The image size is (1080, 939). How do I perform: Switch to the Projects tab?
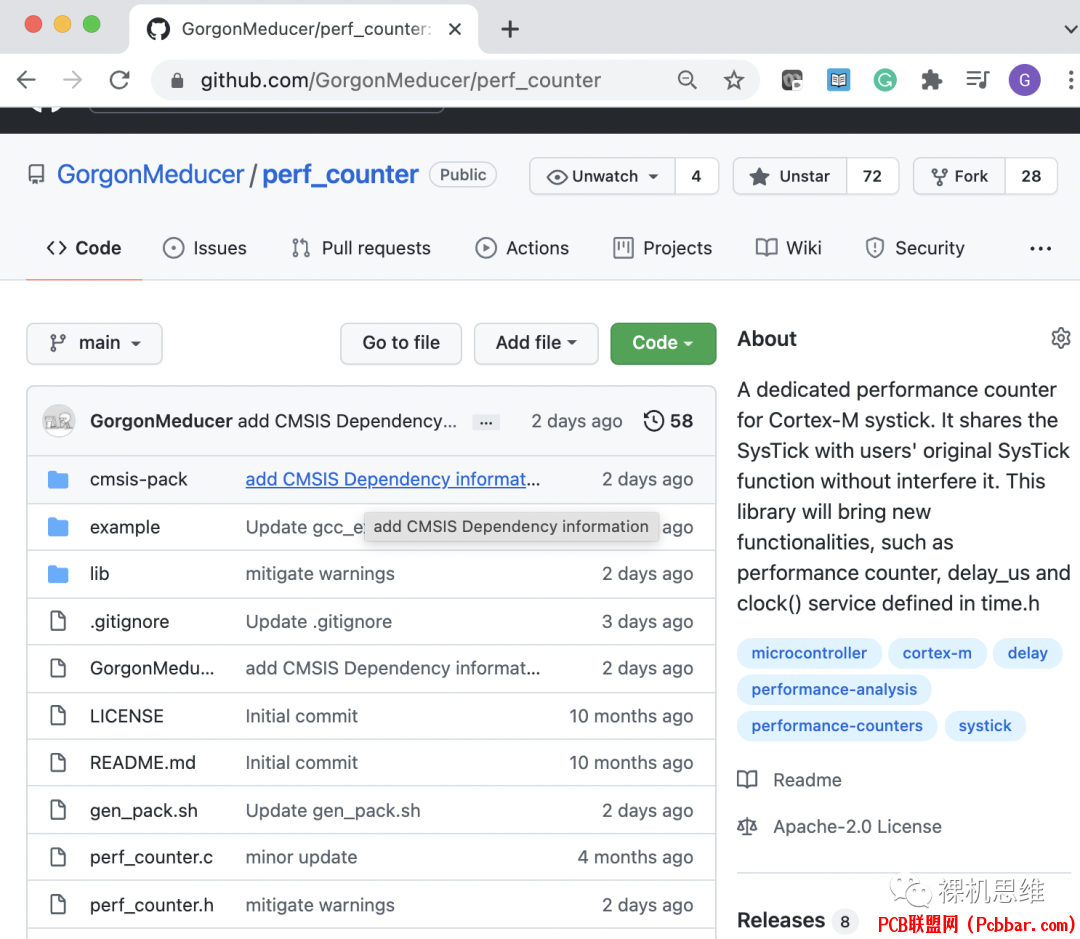pos(663,248)
